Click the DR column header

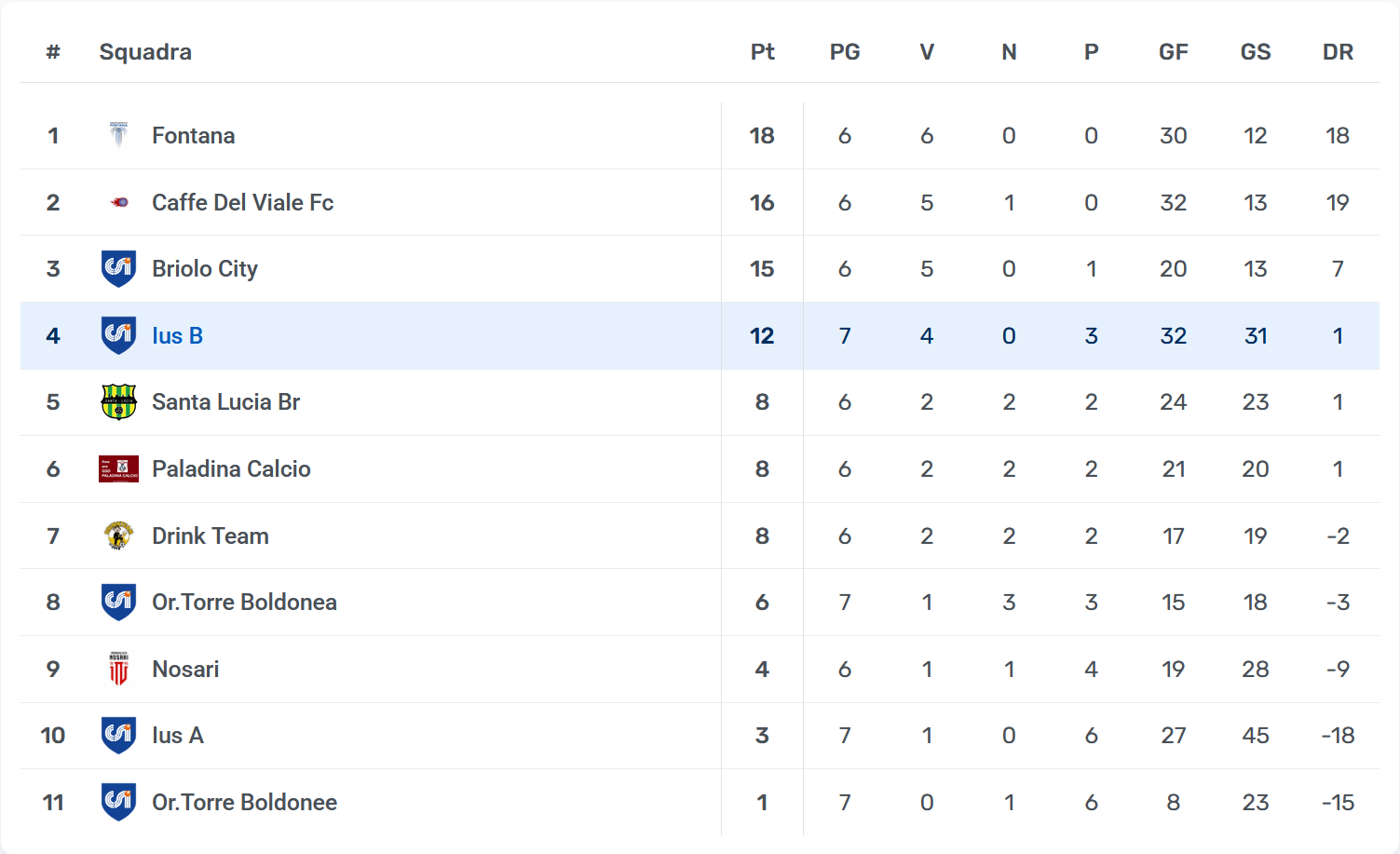[x=1338, y=52]
